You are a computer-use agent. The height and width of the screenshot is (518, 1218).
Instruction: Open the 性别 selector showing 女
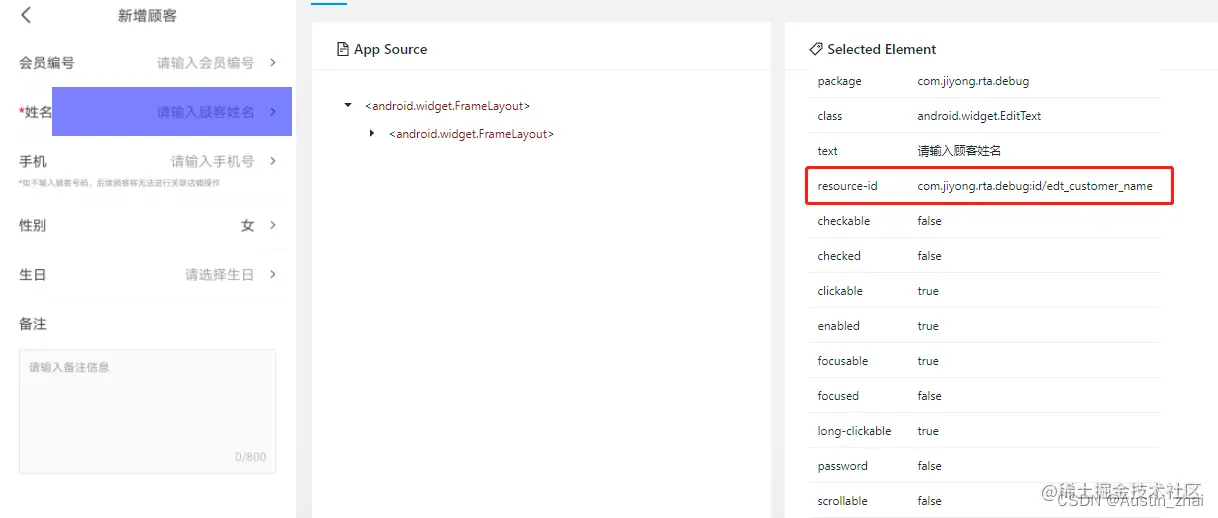point(247,226)
